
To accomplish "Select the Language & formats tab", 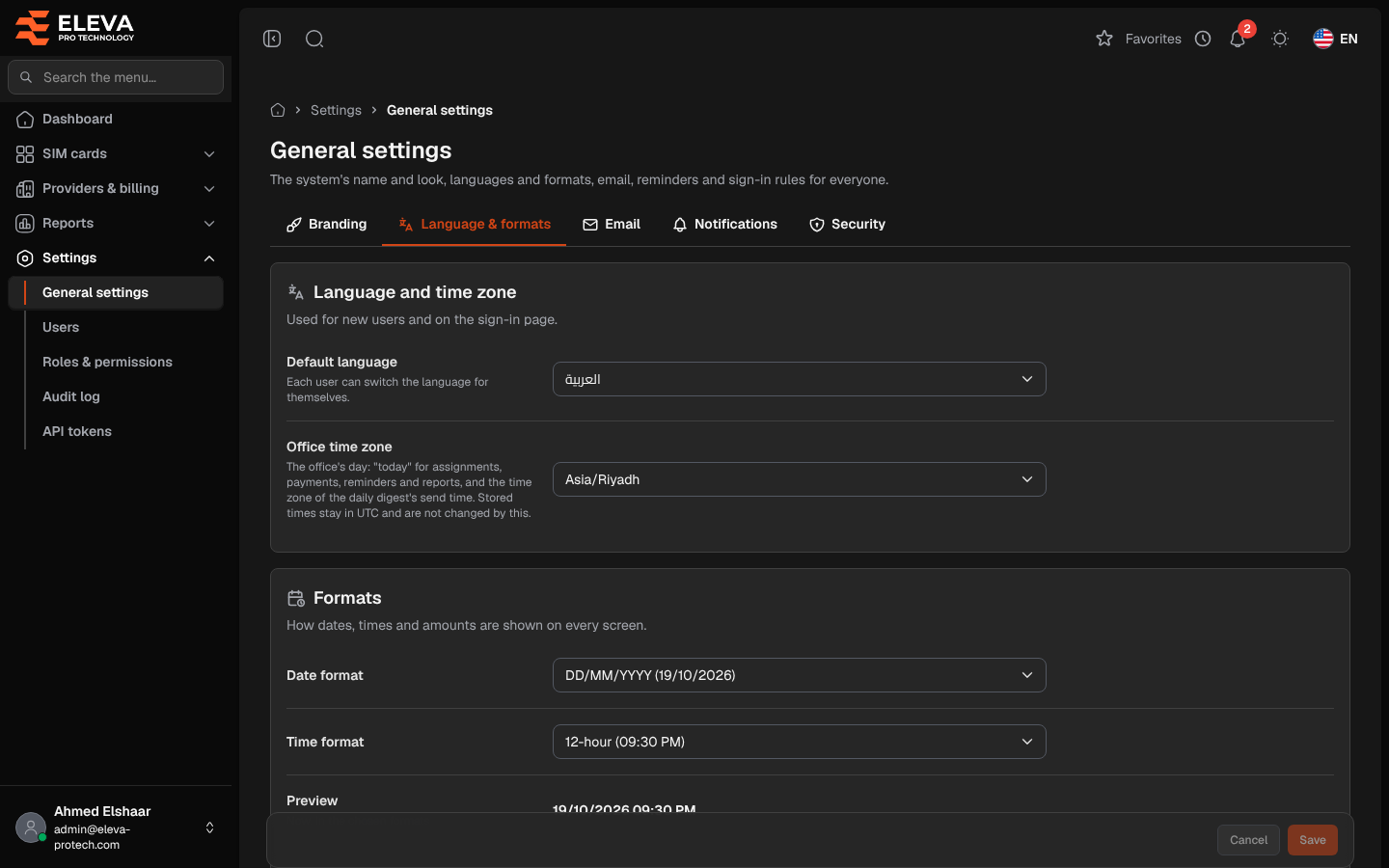I will coord(475,224).
